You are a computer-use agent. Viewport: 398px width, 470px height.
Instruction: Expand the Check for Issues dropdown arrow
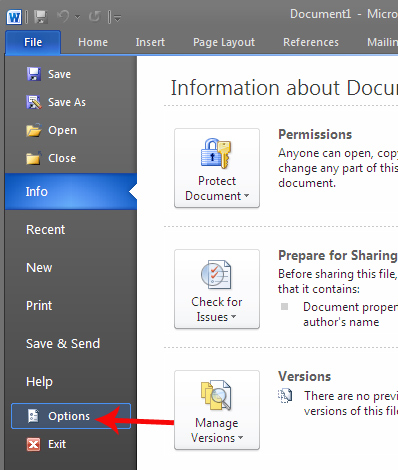(233, 317)
